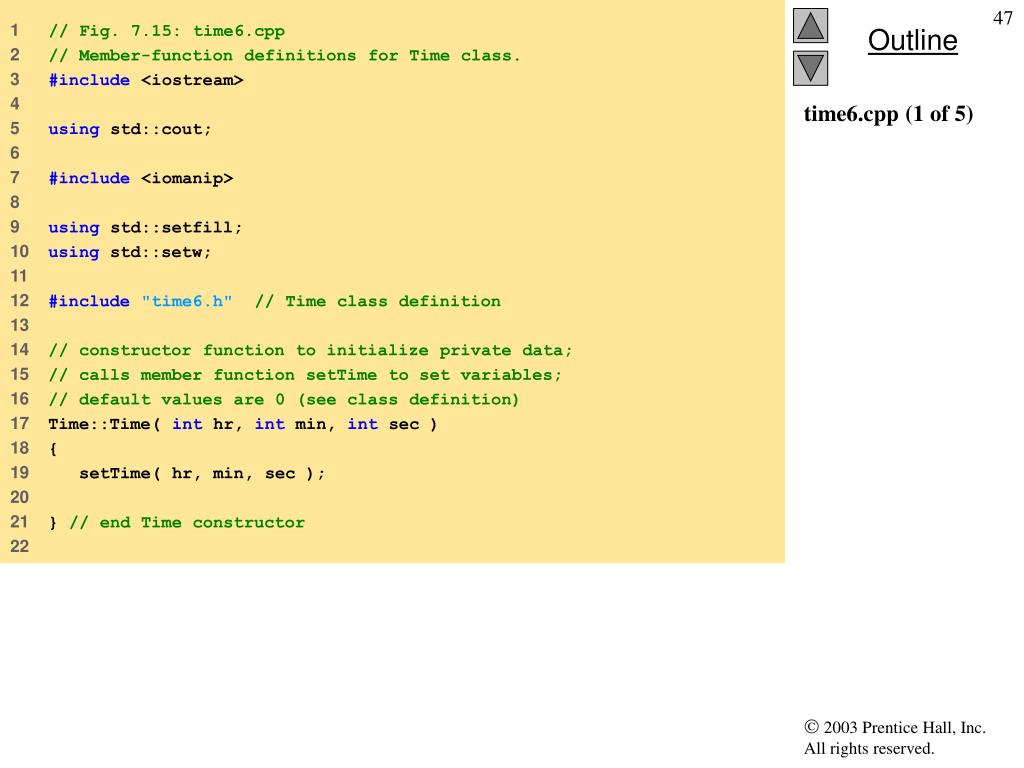Image resolution: width=1024 pixels, height=768 pixels.
Task: Click the down arrow navigation icon
Action: point(810,68)
